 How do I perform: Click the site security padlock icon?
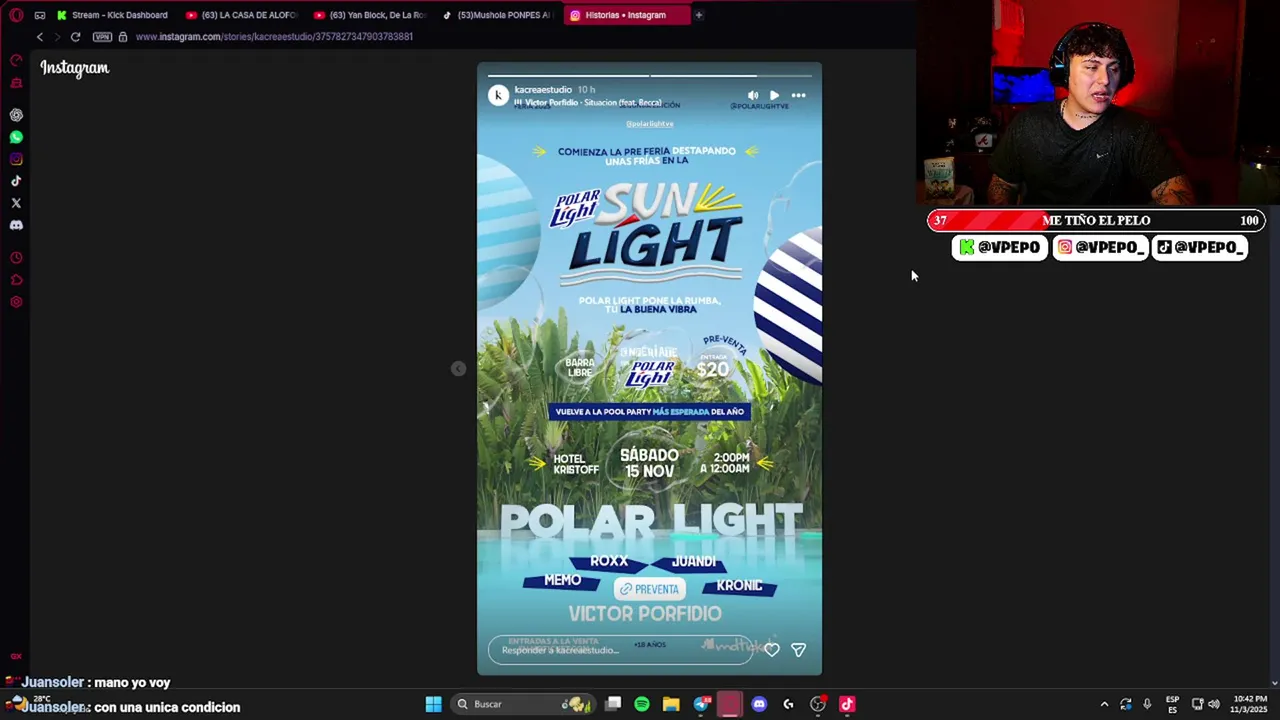pyautogui.click(x=123, y=37)
